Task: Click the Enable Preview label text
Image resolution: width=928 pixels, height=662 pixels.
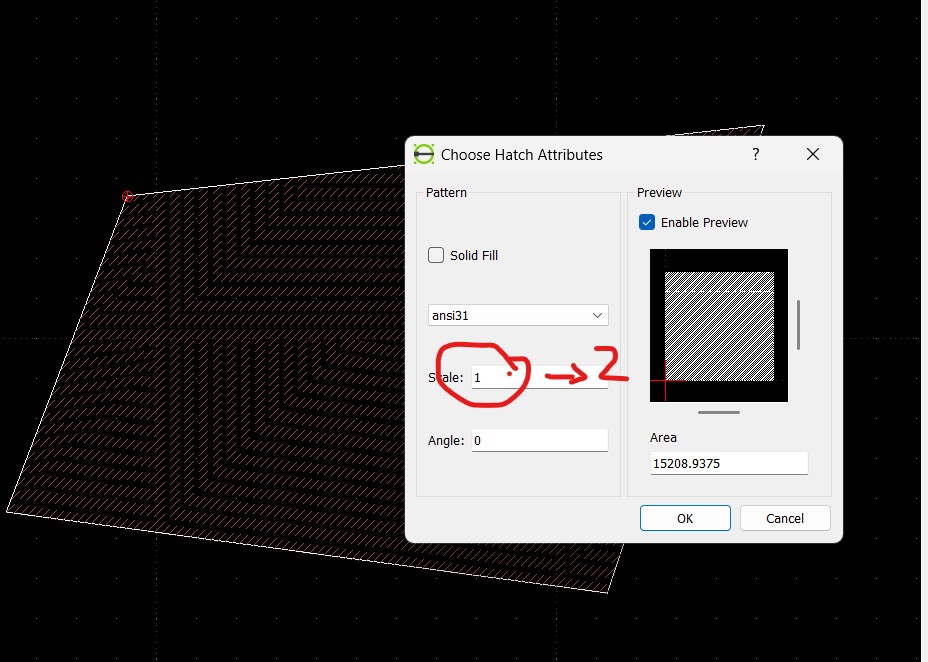Action: pos(704,223)
